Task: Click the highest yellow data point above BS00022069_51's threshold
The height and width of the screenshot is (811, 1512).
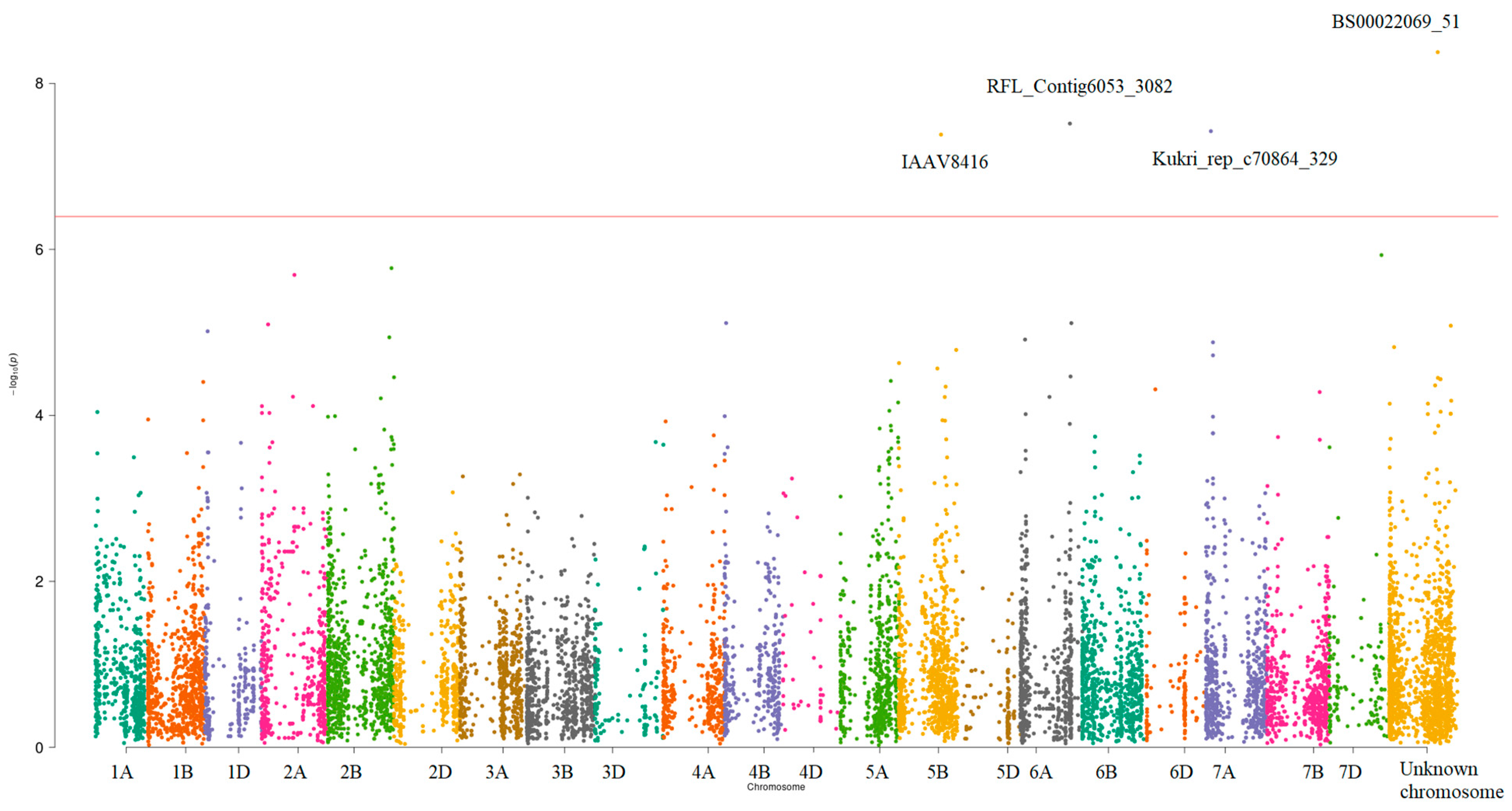Action: [x=1437, y=52]
